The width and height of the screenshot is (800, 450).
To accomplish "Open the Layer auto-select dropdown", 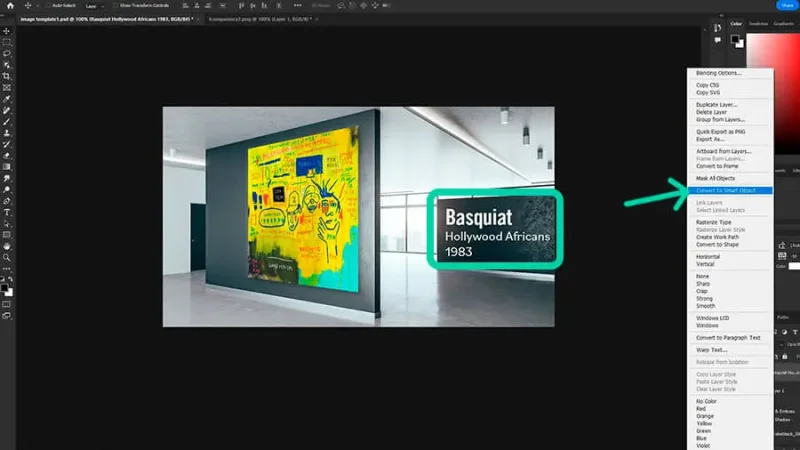I will click(x=94, y=6).
